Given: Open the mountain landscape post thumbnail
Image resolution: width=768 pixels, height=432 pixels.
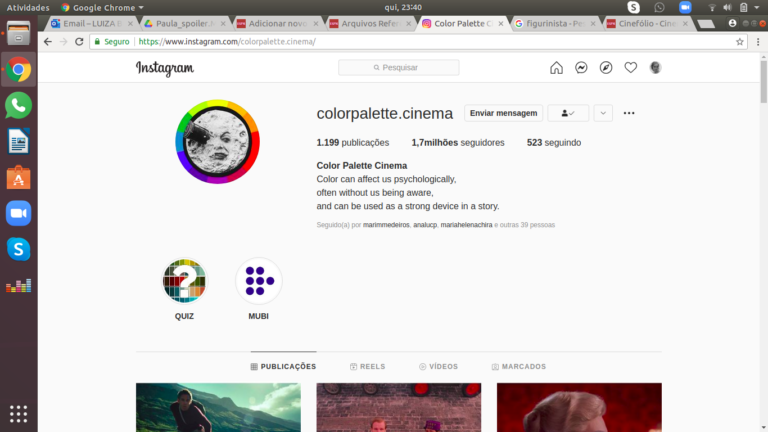Looking at the screenshot, I should 218,408.
